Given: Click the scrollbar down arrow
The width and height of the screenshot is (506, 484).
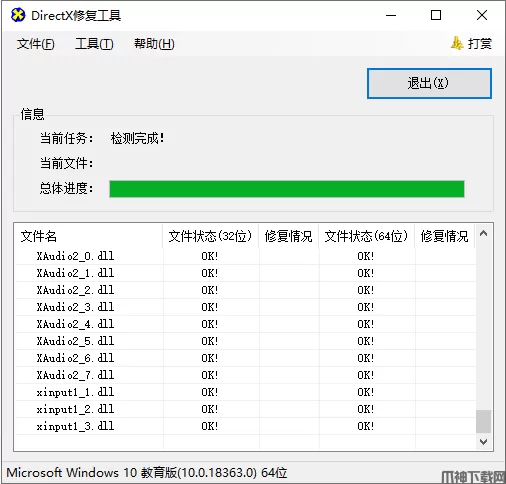Looking at the screenshot, I should [483, 442].
